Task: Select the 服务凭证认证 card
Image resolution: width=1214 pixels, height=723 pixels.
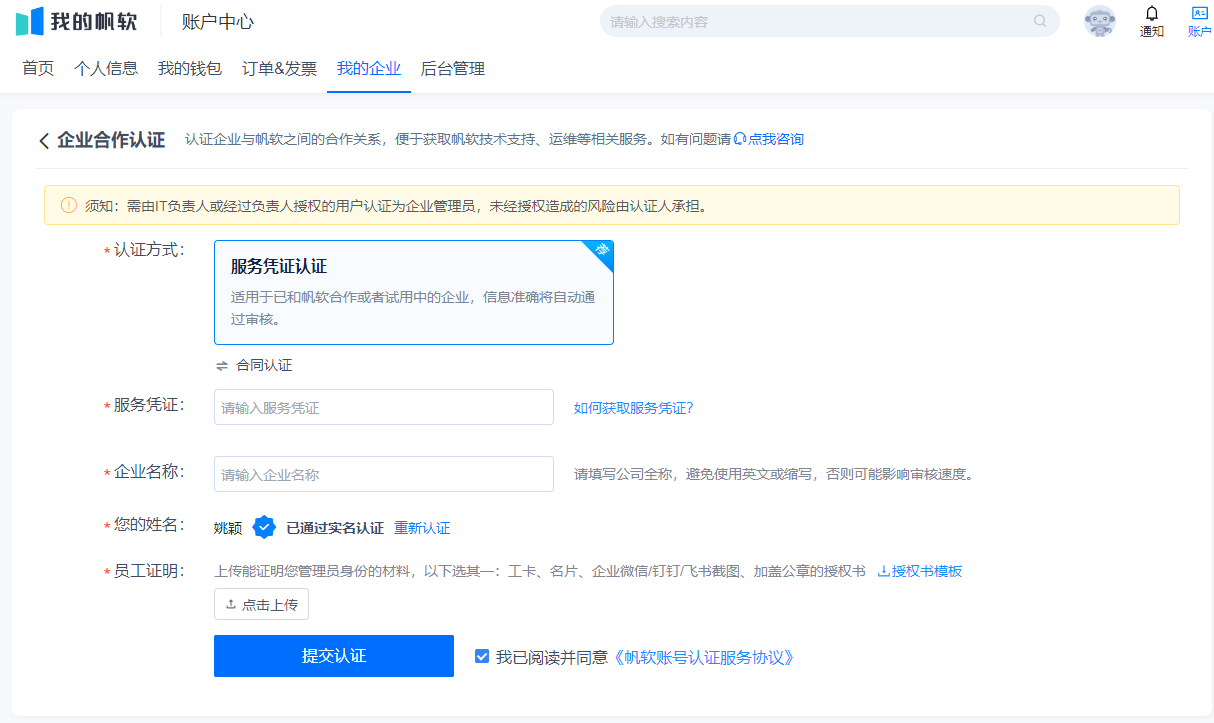Action: [x=414, y=293]
